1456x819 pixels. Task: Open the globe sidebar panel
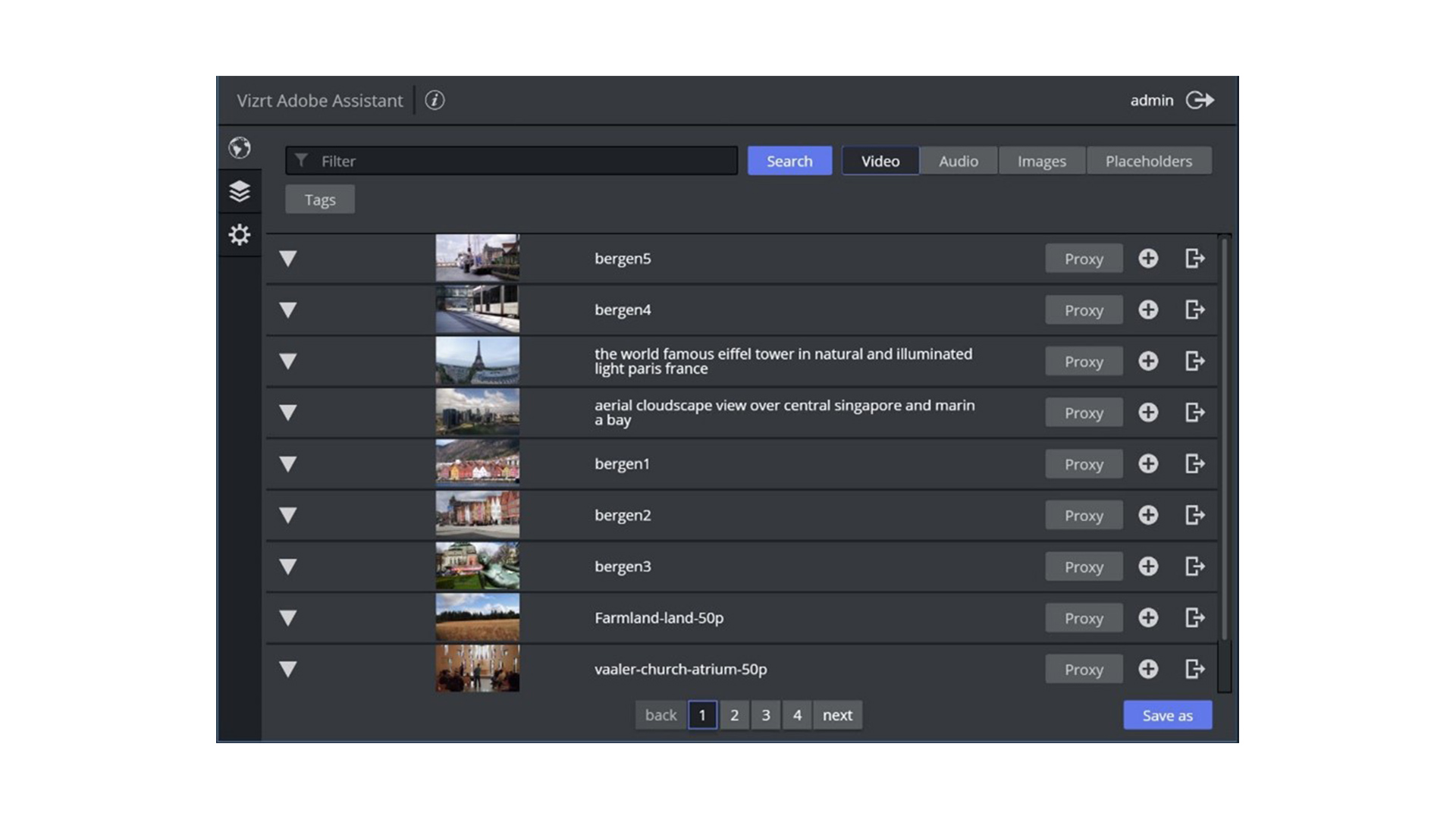point(239,149)
